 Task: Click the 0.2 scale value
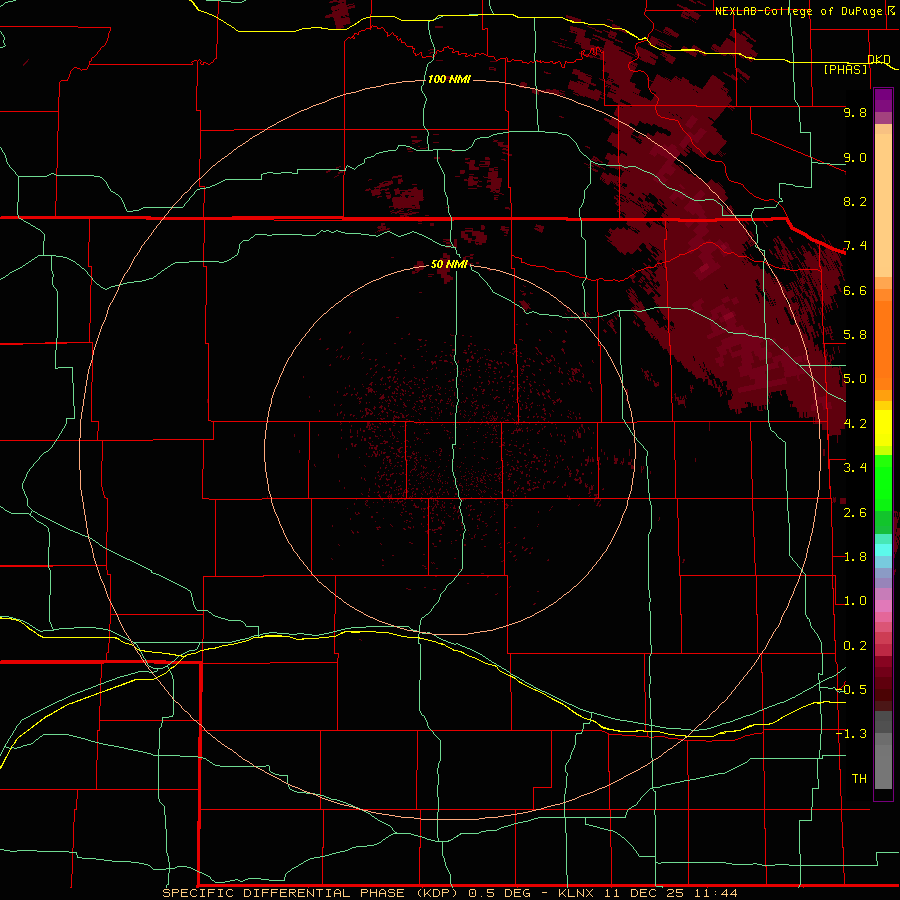coord(855,646)
